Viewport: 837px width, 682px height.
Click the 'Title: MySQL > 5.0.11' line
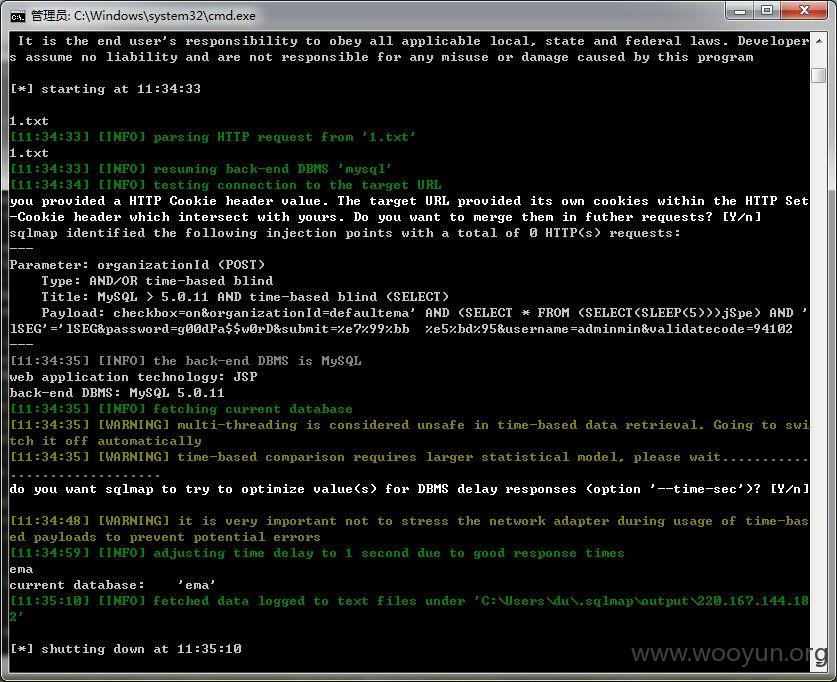point(246,297)
